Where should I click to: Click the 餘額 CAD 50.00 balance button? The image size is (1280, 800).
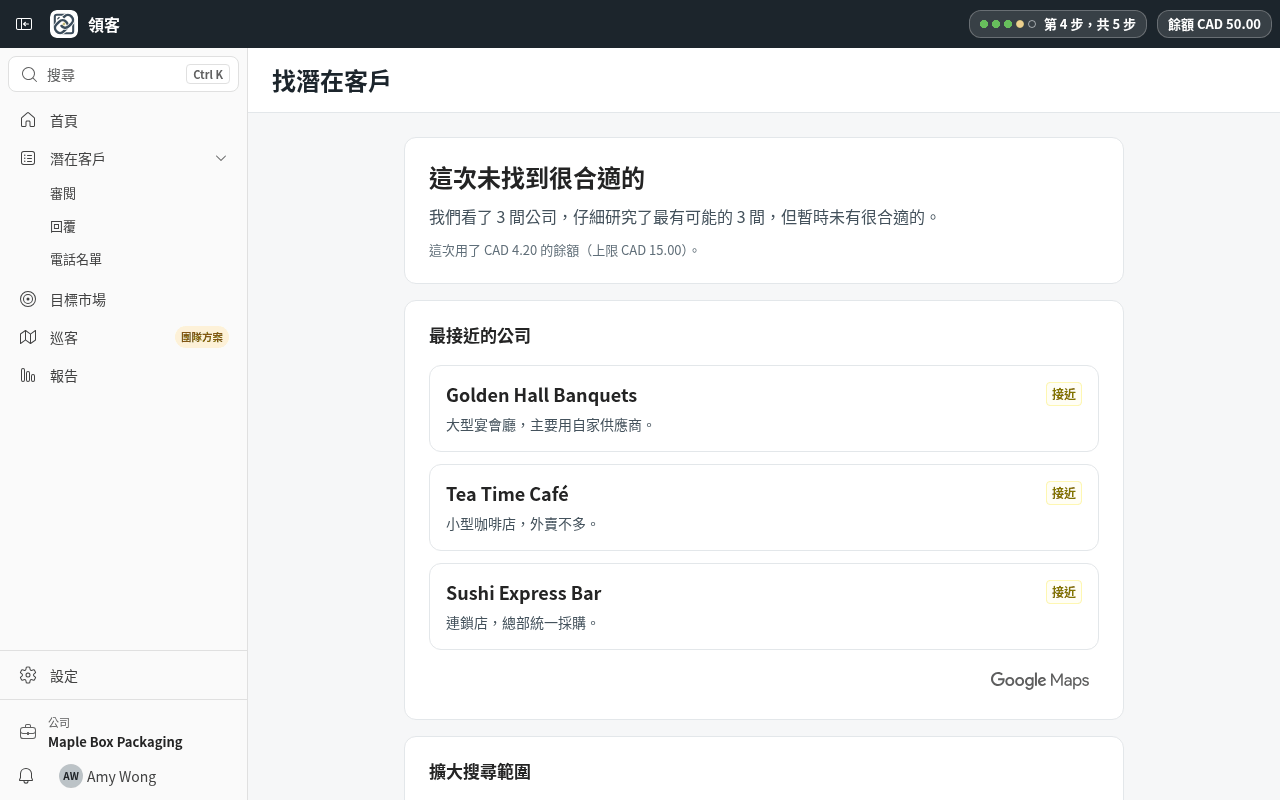(1214, 24)
